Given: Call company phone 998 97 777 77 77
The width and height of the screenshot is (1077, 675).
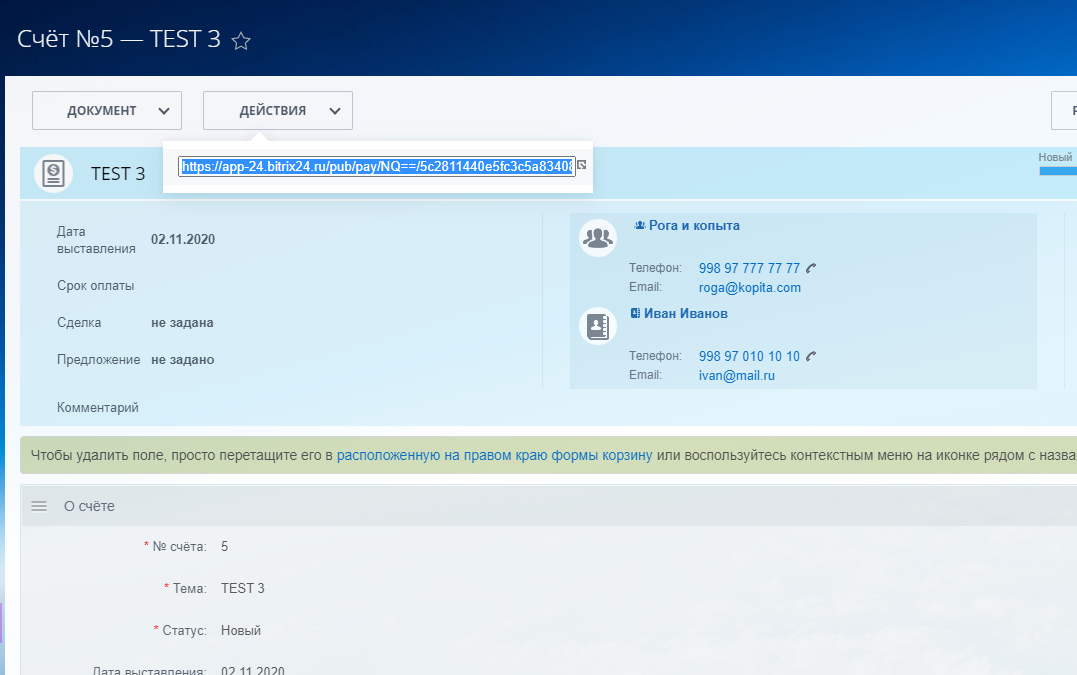Looking at the screenshot, I should (x=749, y=268).
